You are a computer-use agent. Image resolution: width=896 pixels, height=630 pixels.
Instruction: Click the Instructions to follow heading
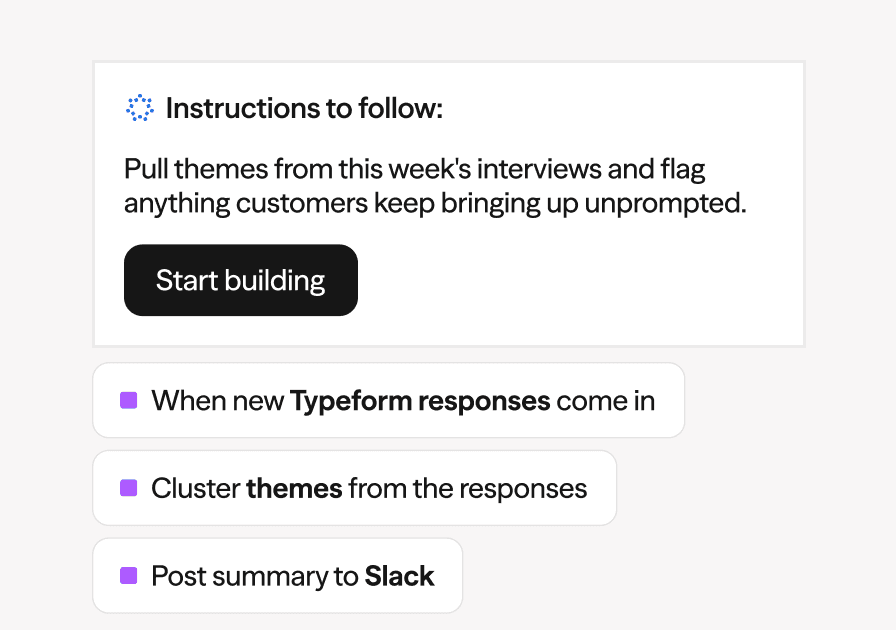[304, 109]
